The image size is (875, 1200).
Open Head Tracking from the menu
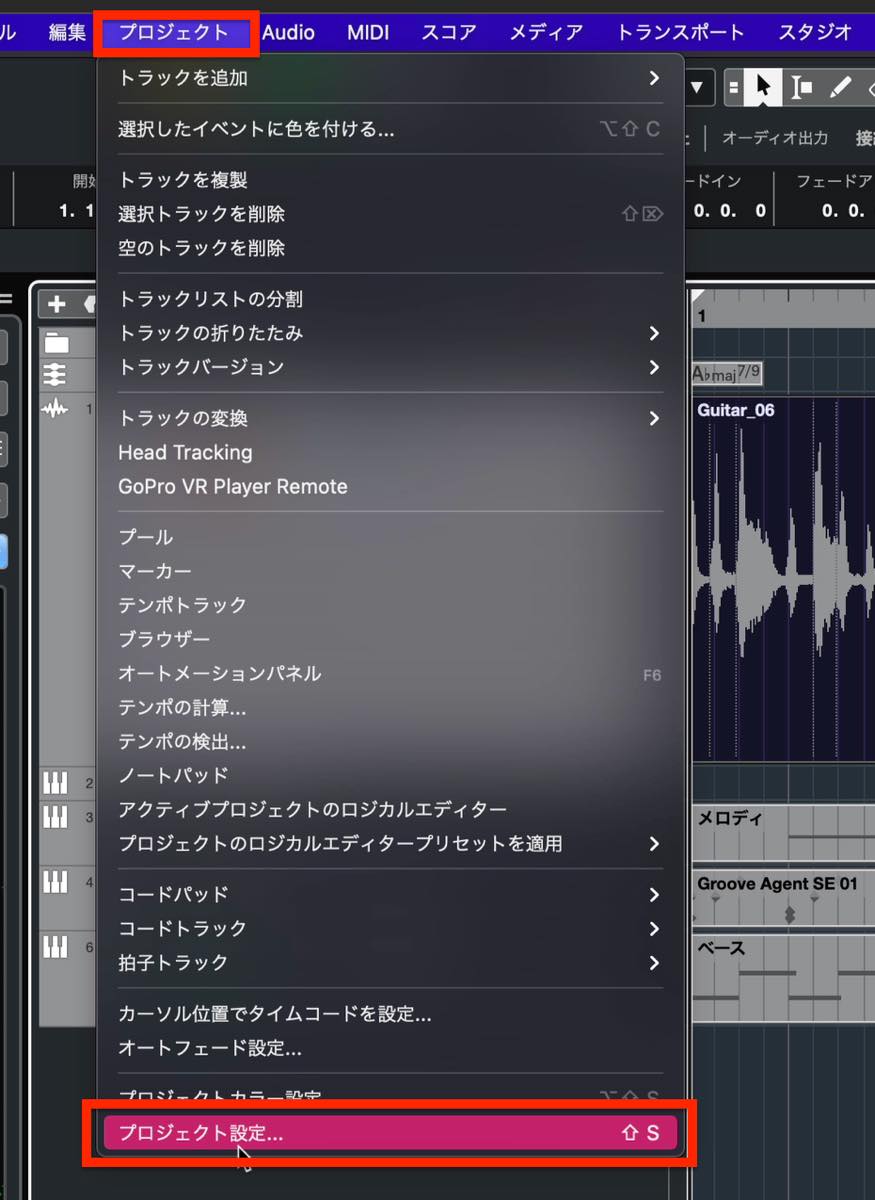point(390,452)
